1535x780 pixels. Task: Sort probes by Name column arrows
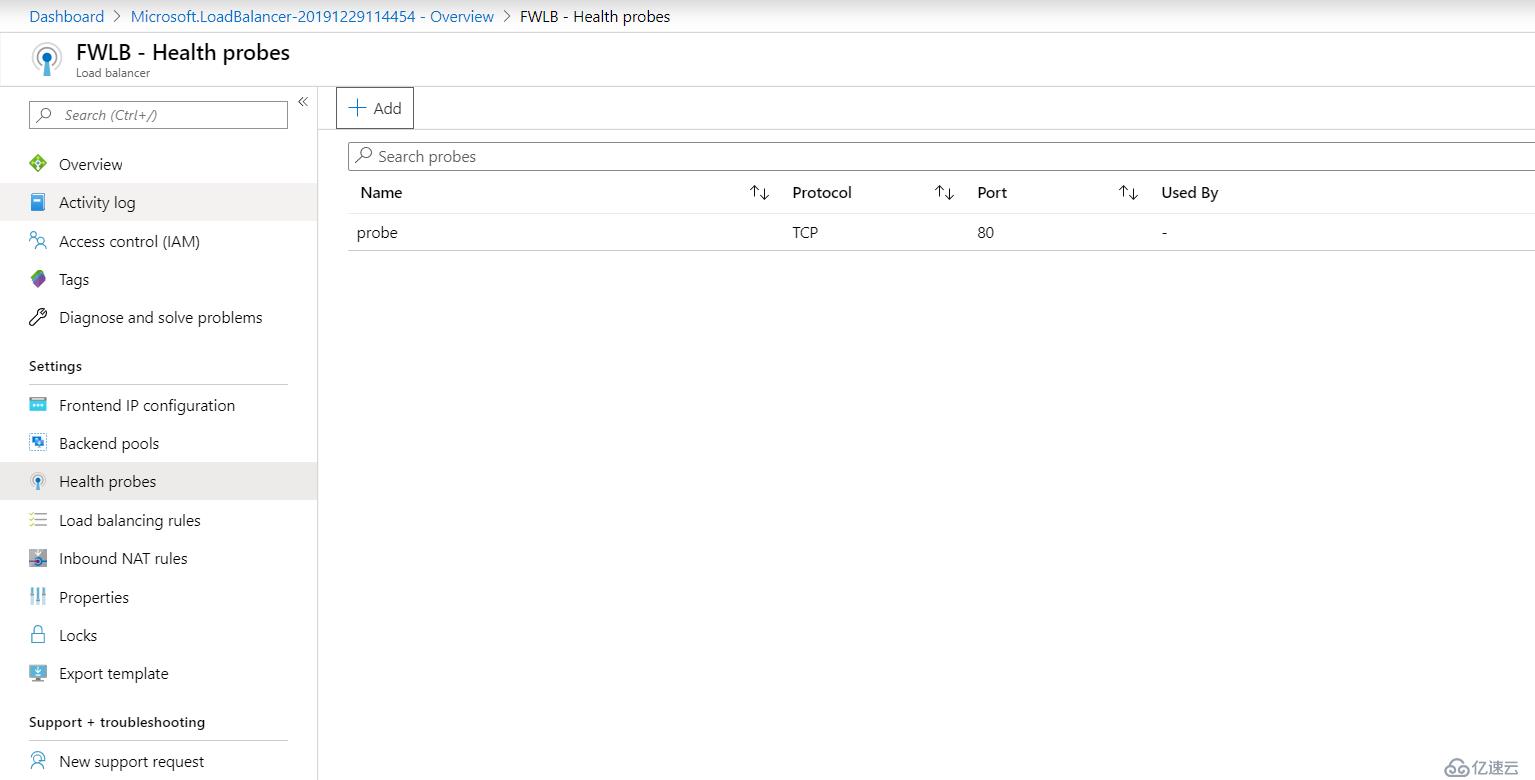coord(760,192)
